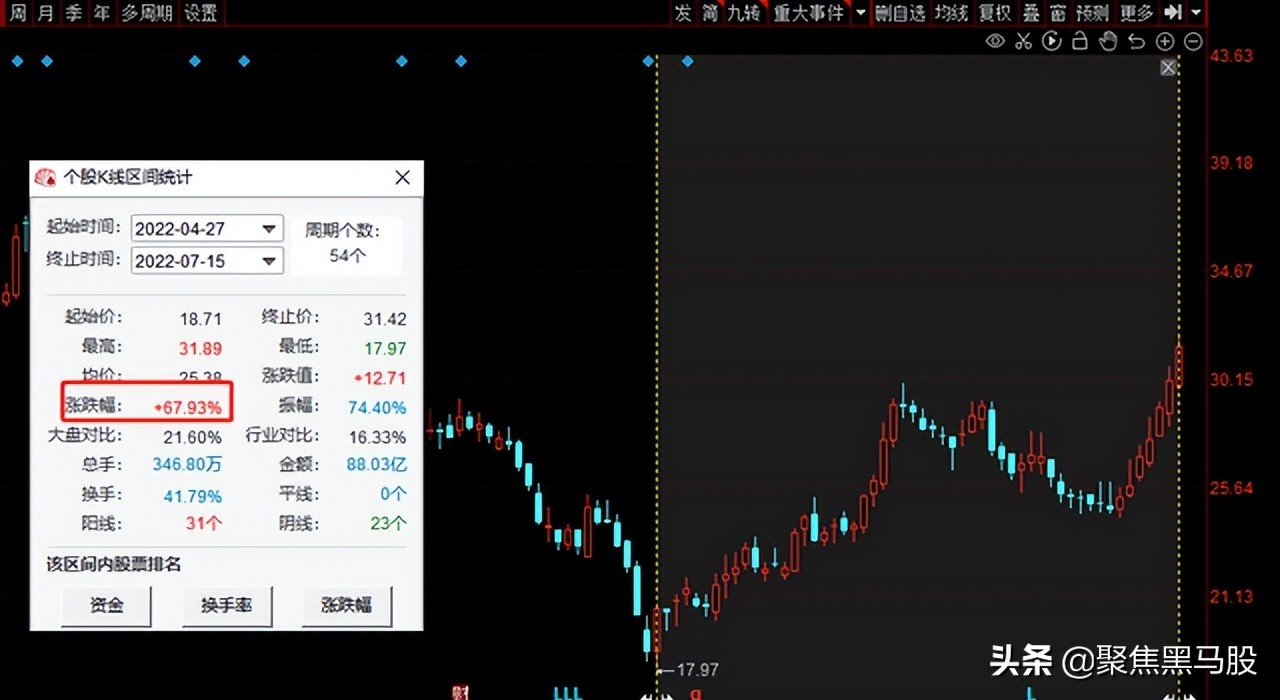Toggle chart visibility with the eye icon
1280x700 pixels.
tap(995, 40)
